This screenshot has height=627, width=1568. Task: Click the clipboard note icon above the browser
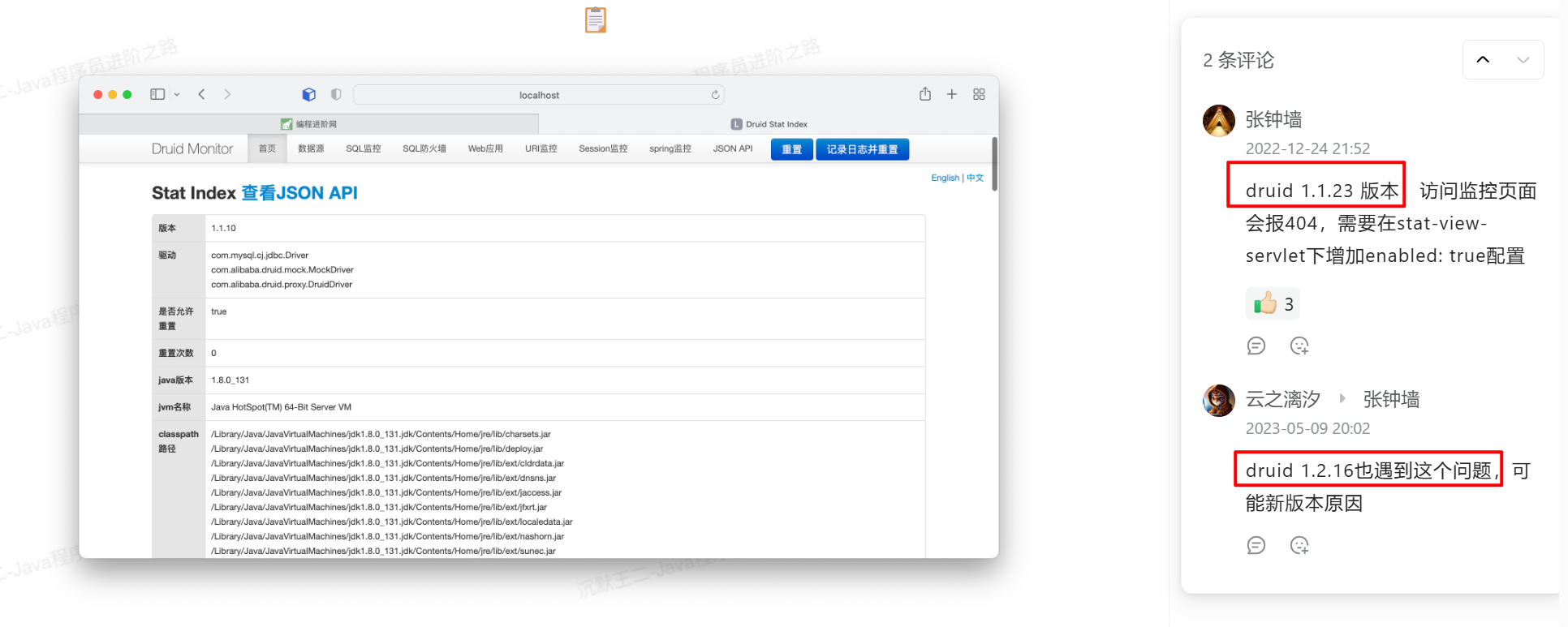coord(596,19)
